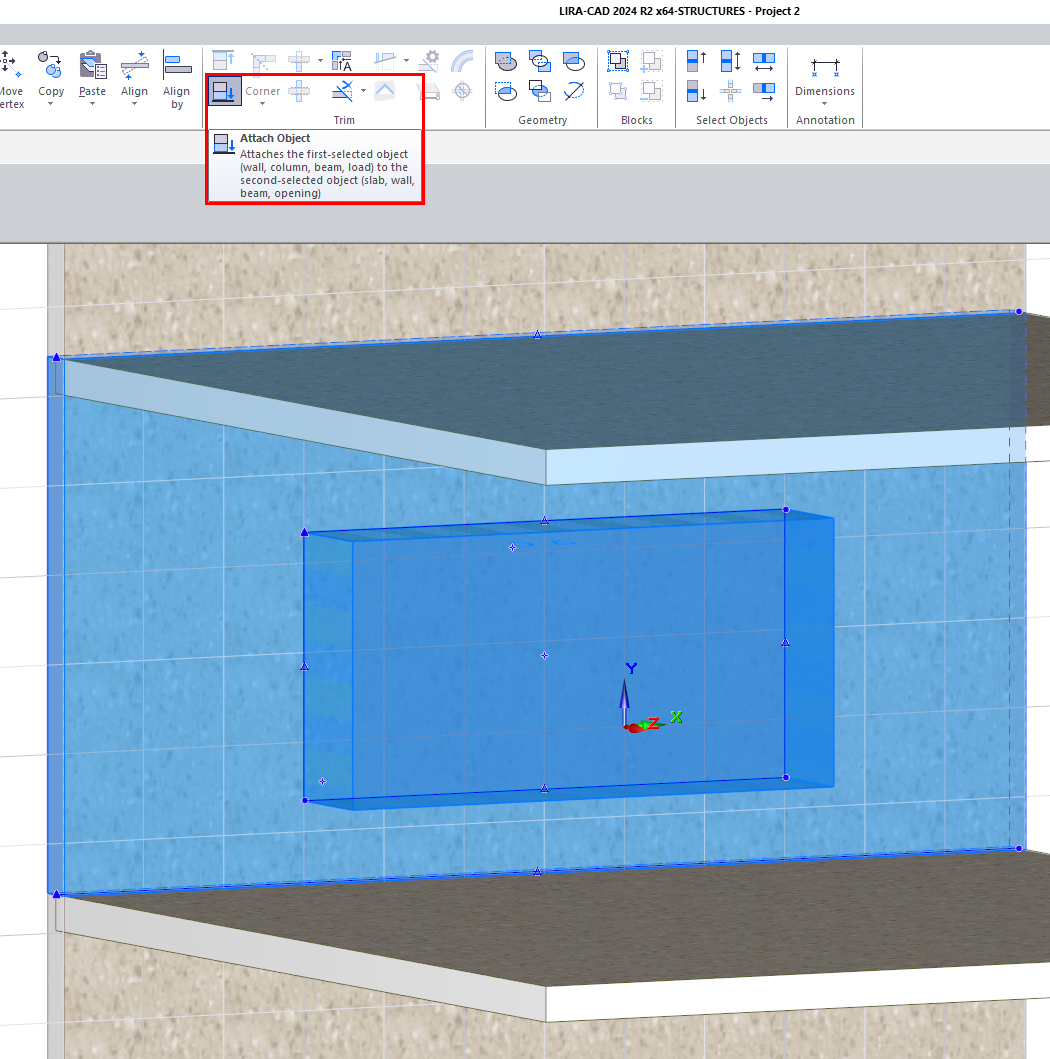Image resolution: width=1050 pixels, height=1059 pixels.
Task: Expand the Corner dropdown
Action: [263, 104]
